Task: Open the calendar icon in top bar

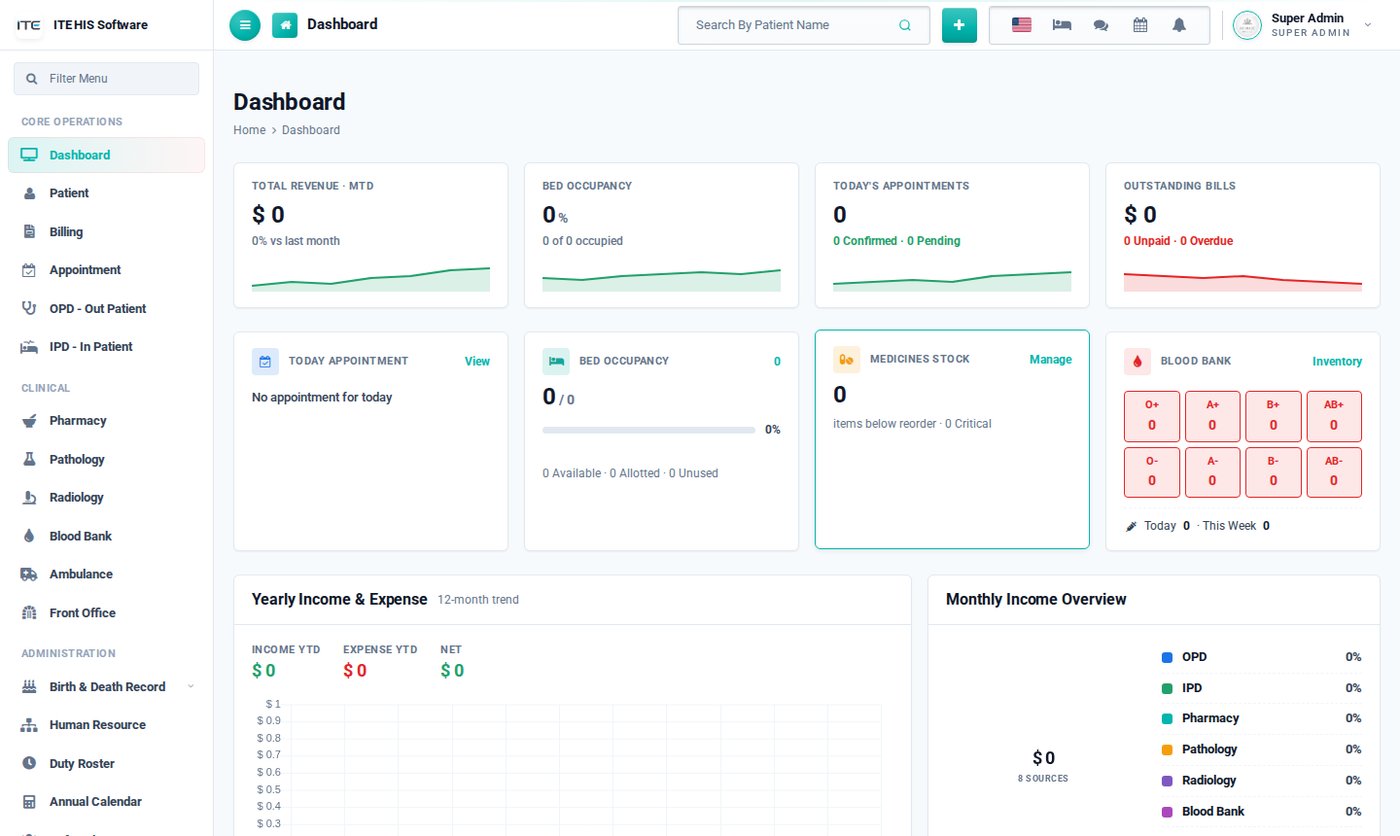Action: 1140,25
